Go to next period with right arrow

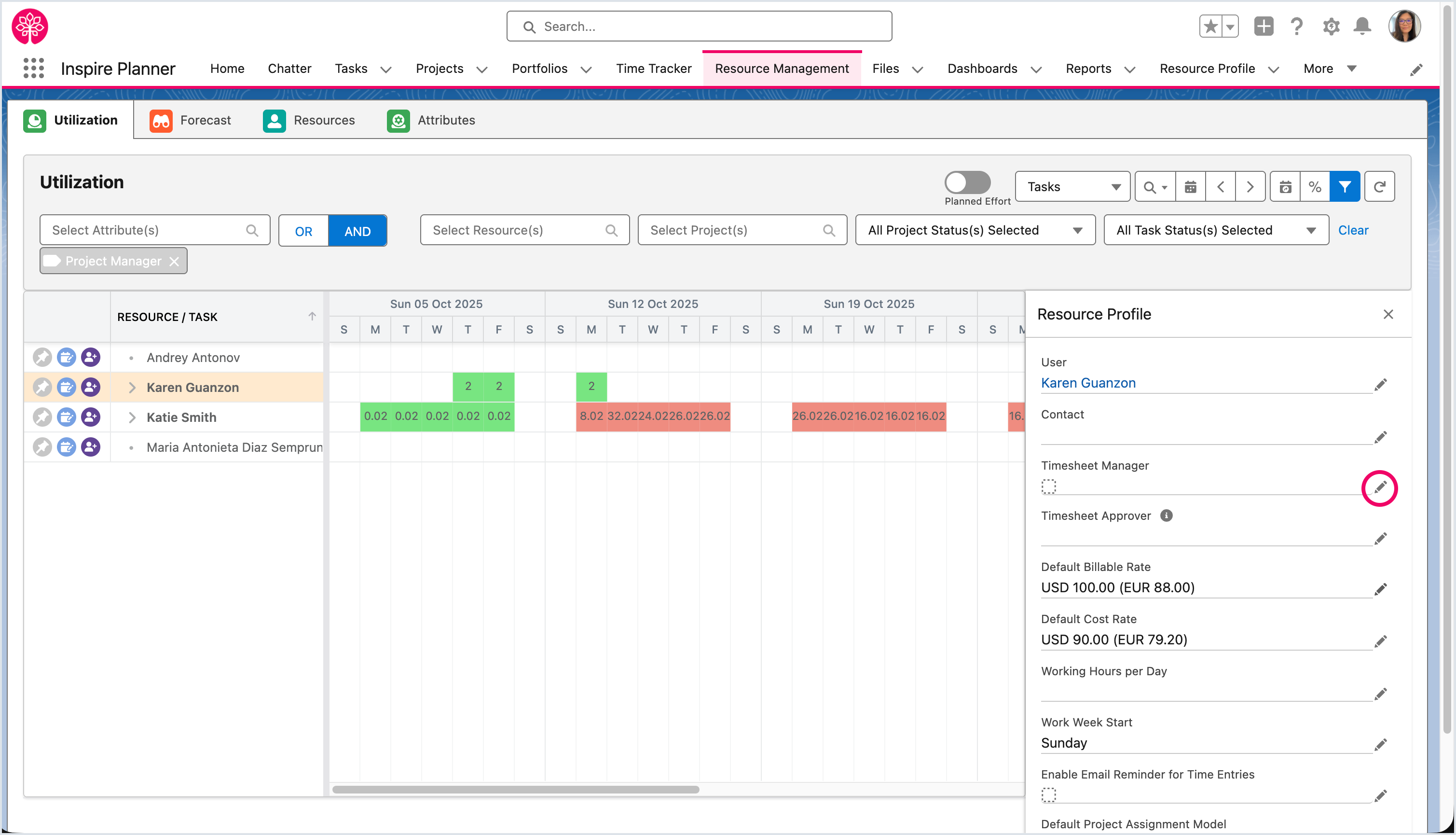(x=1250, y=186)
